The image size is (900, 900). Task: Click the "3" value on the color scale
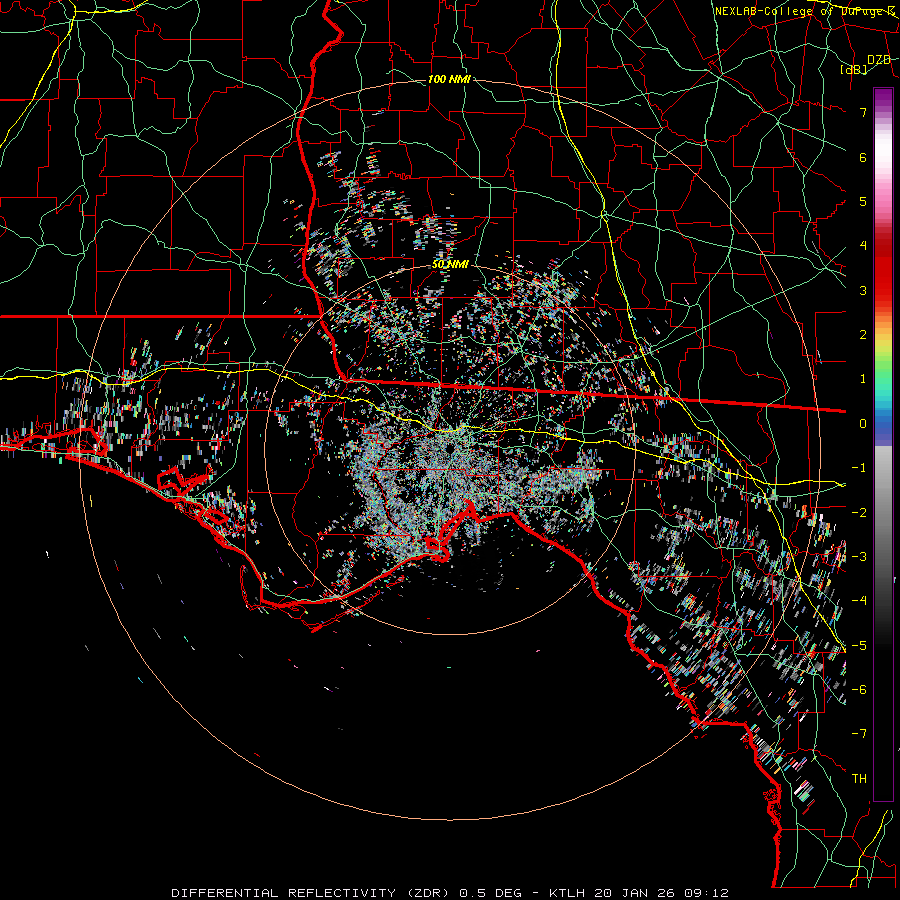(863, 290)
